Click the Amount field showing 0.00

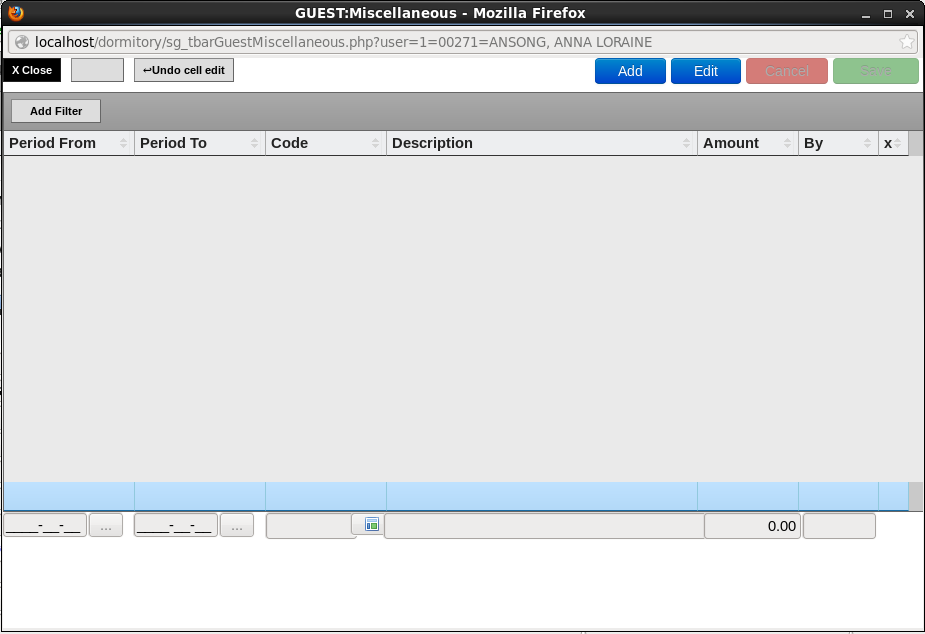pyautogui.click(x=752, y=526)
